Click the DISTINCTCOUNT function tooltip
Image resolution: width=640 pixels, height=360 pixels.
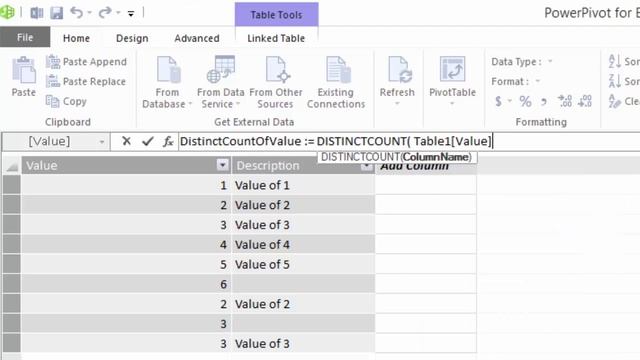pos(396,157)
